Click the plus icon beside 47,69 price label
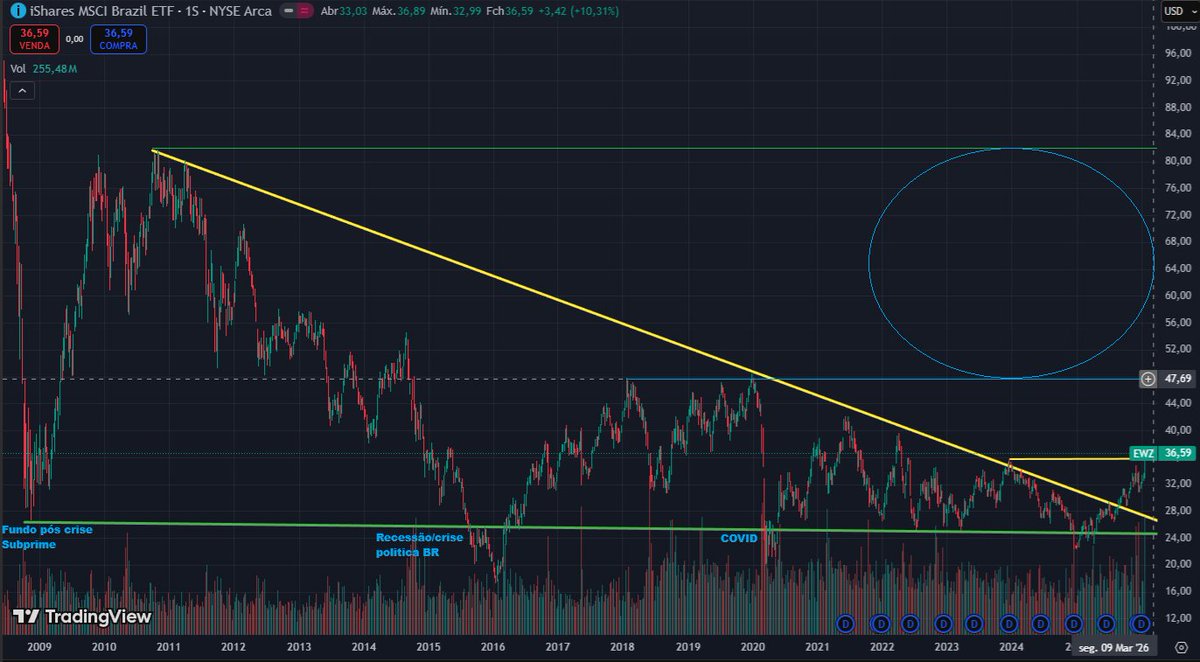 [x=1148, y=379]
